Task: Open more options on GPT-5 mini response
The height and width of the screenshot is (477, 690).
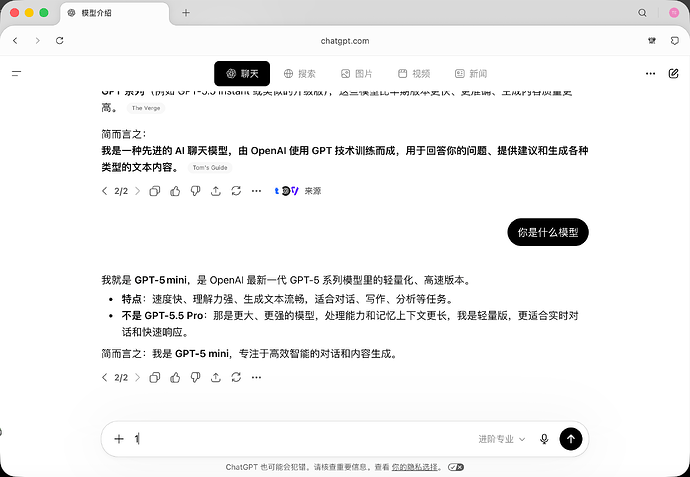Action: 257,378
